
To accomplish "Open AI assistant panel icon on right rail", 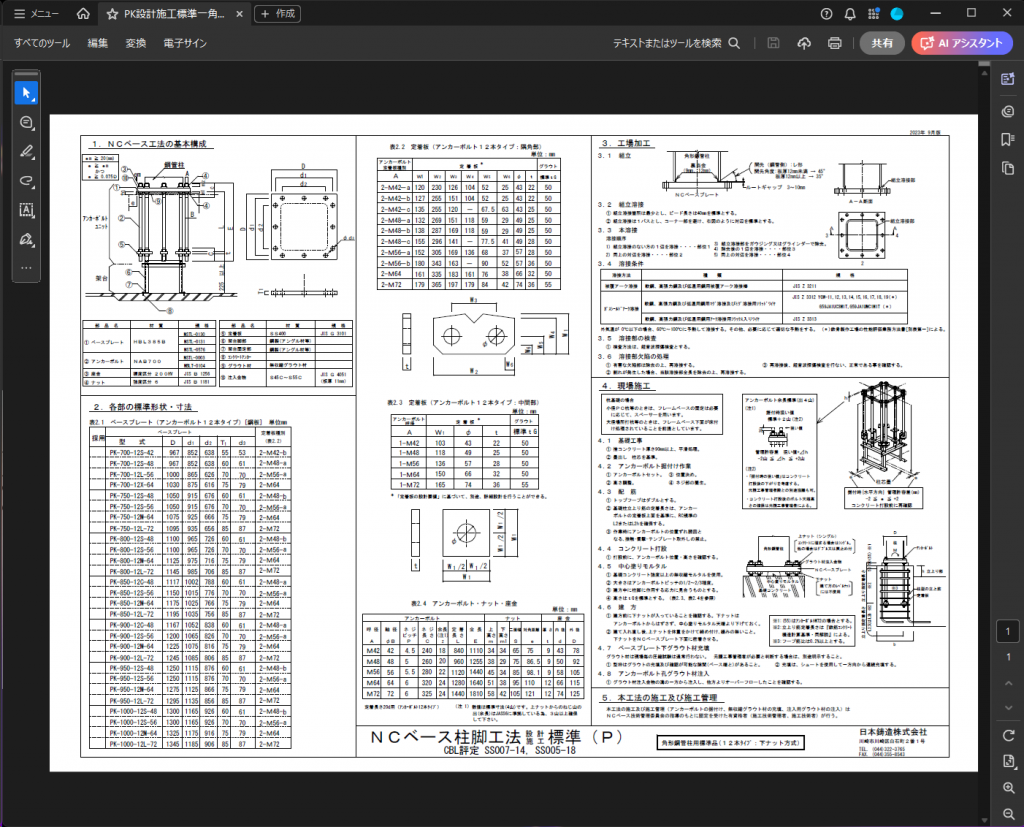I will pos(1008,79).
